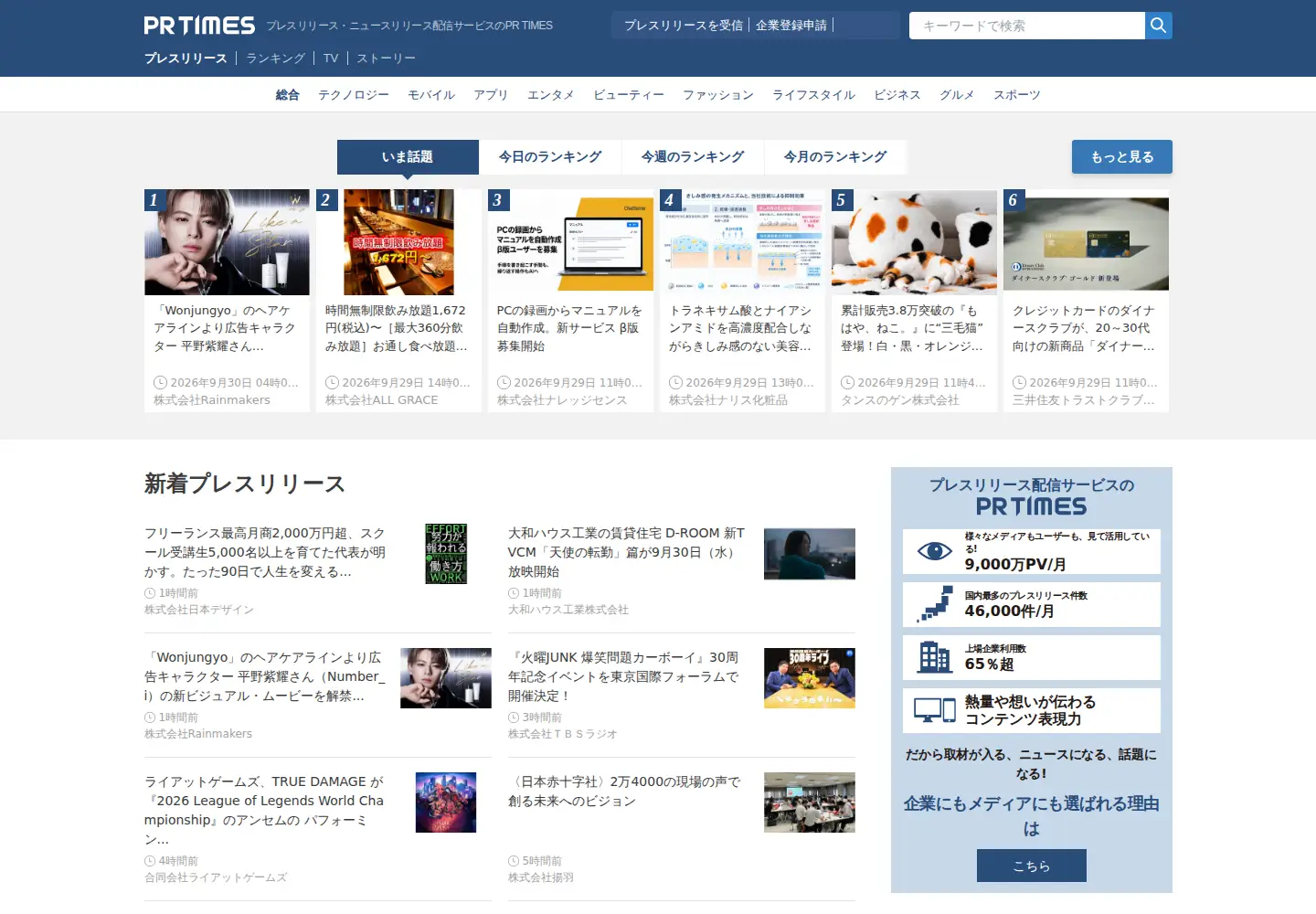The height and width of the screenshot is (914, 1316).
Task: Select the テクノロジー category
Action: pos(354,95)
